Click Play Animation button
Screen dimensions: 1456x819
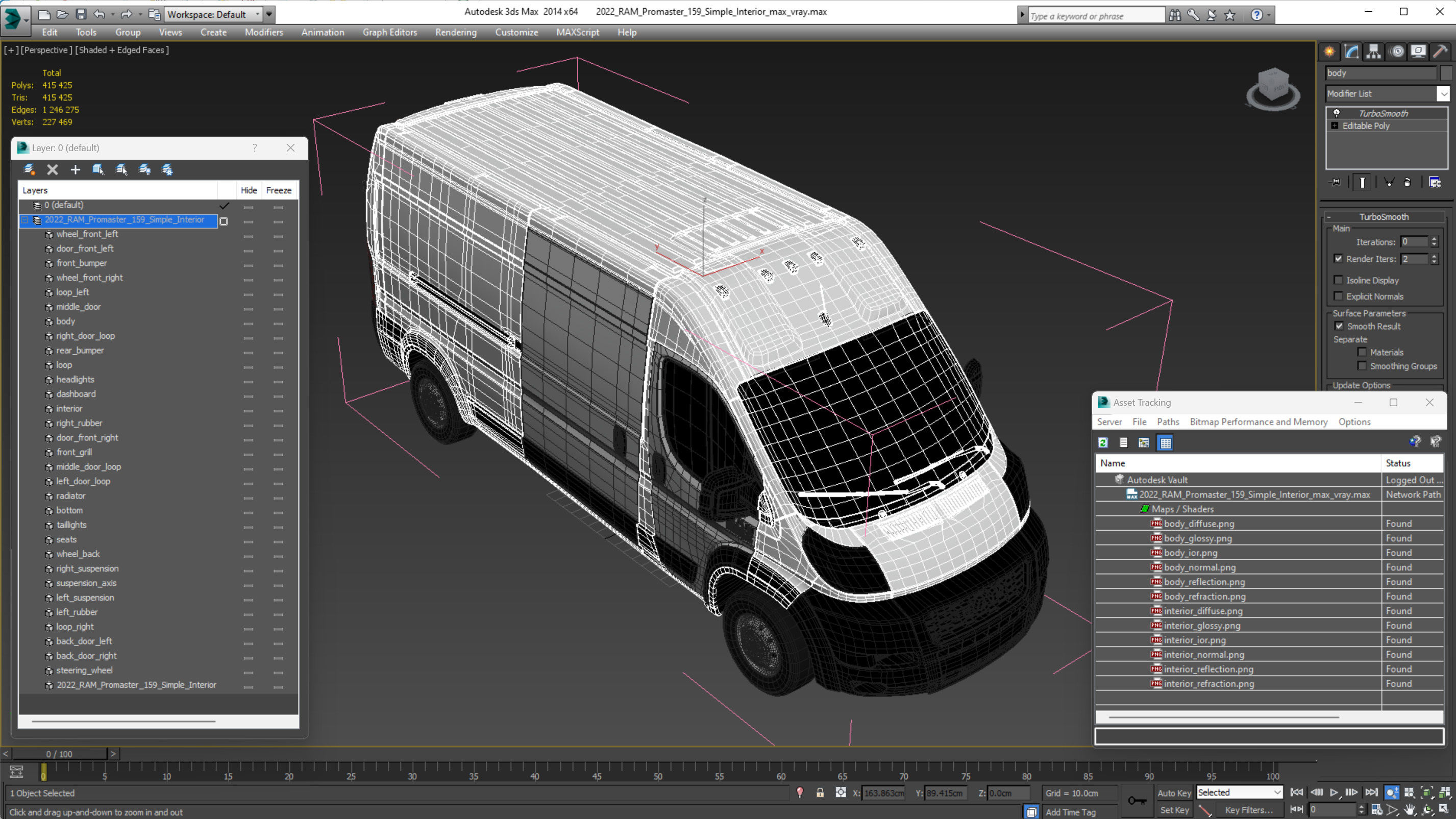pos(1334,792)
